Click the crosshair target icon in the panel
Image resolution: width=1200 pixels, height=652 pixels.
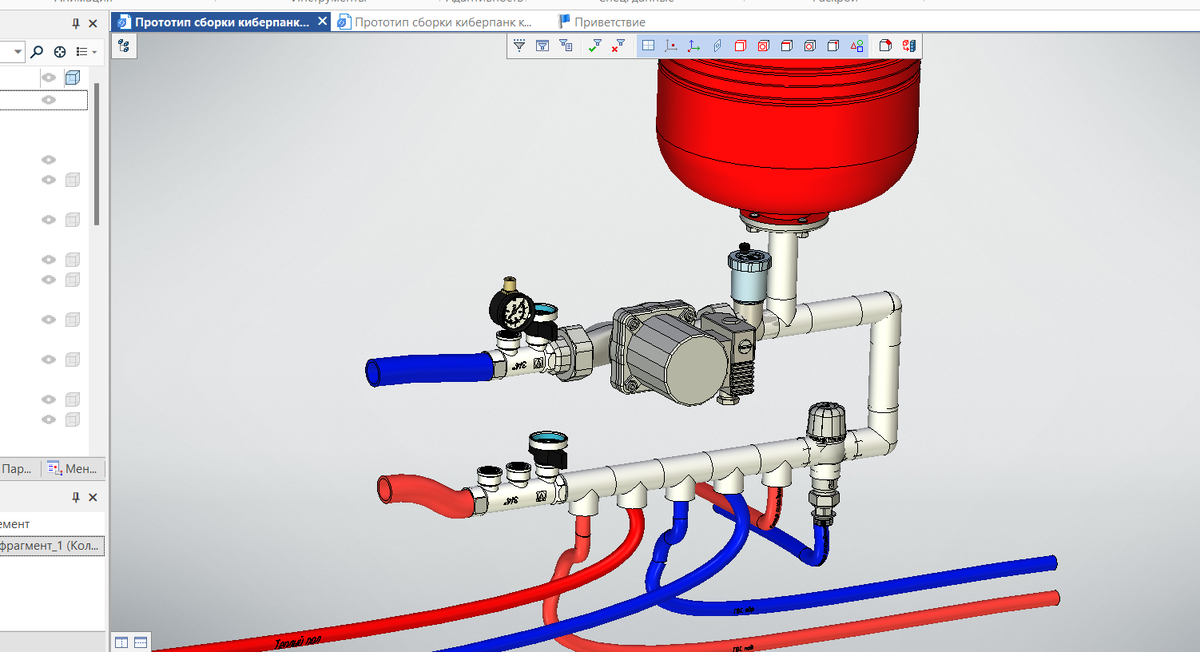(60, 51)
